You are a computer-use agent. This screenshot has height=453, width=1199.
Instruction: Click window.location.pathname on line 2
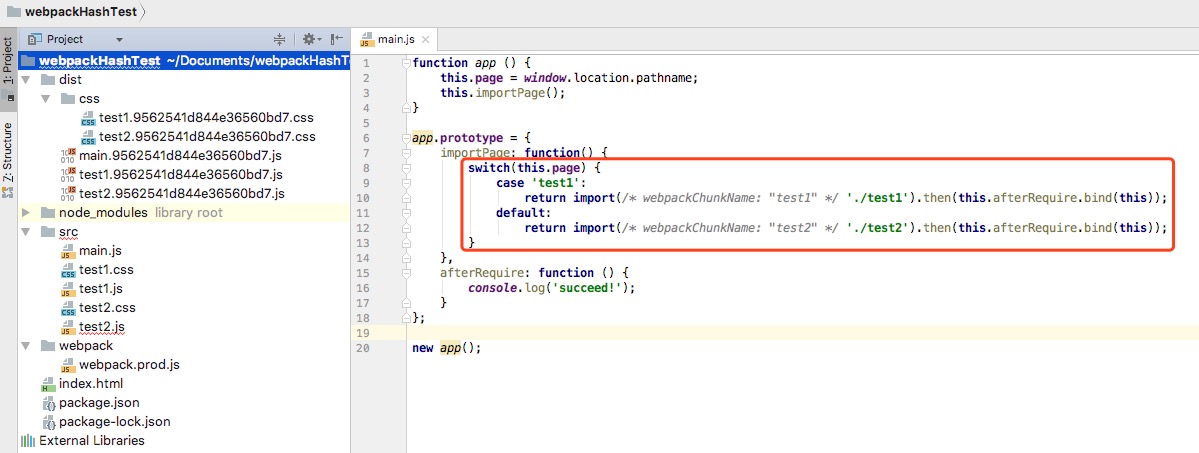(607, 78)
